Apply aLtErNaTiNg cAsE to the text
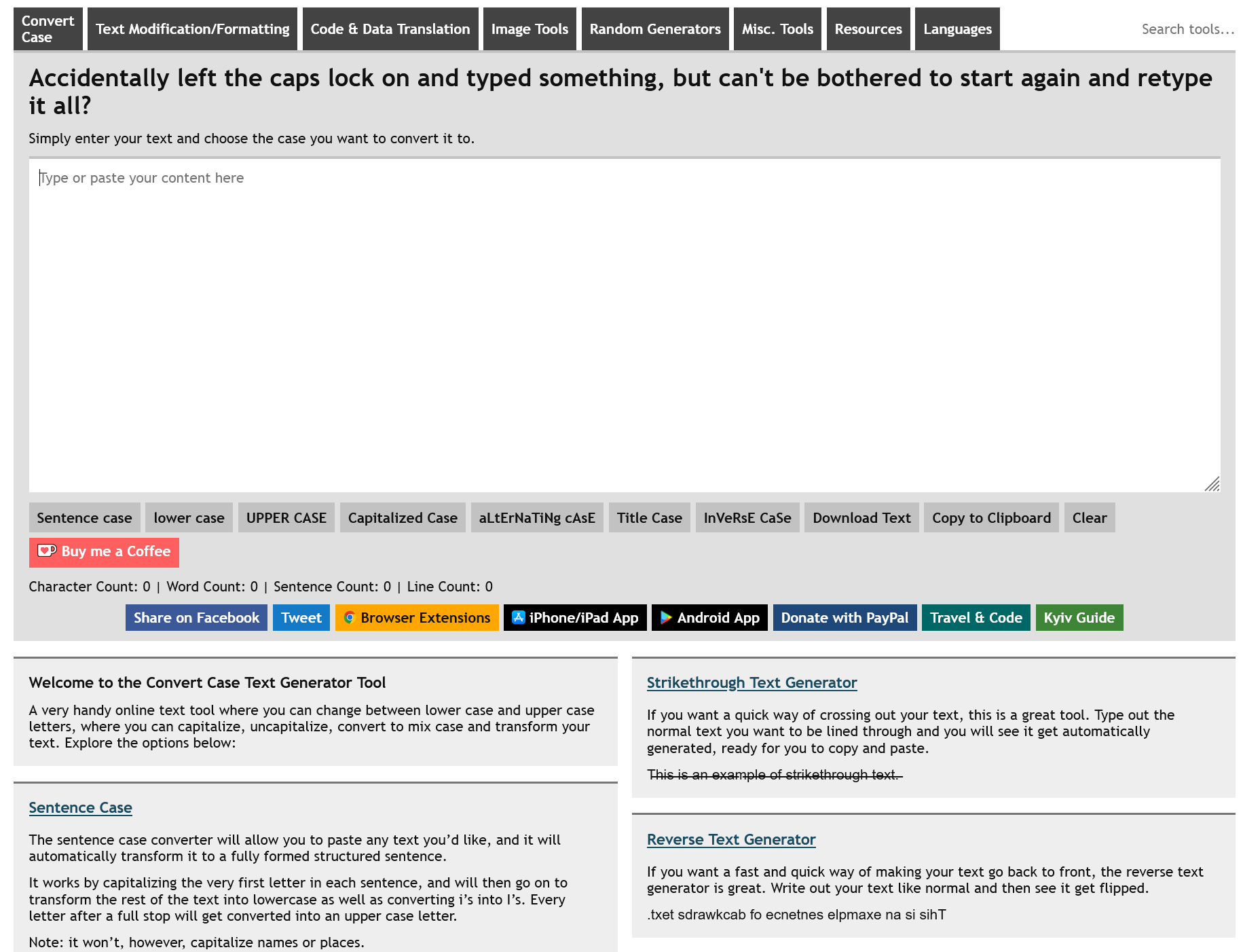Image resolution: width=1243 pixels, height=952 pixels. pos(537,518)
